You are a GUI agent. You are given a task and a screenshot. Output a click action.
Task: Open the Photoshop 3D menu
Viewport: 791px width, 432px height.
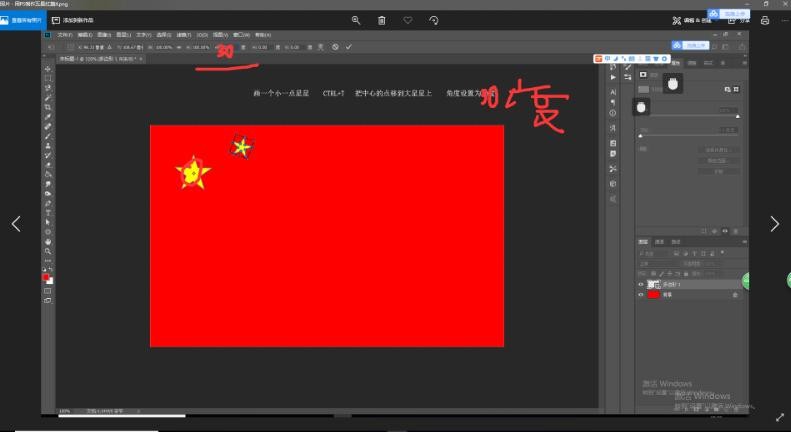coord(202,35)
